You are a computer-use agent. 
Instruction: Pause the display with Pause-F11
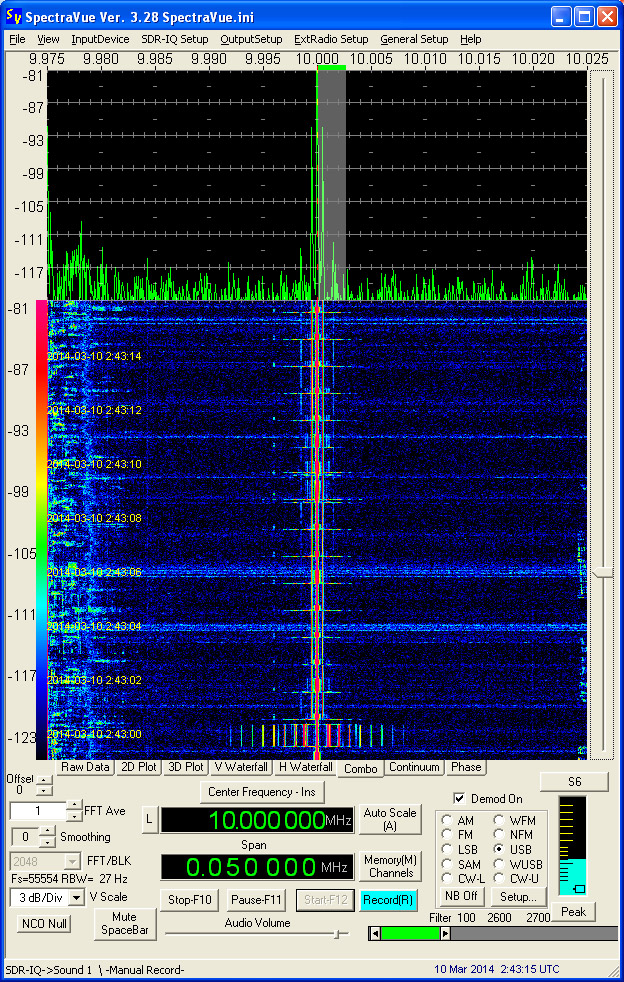(x=256, y=901)
